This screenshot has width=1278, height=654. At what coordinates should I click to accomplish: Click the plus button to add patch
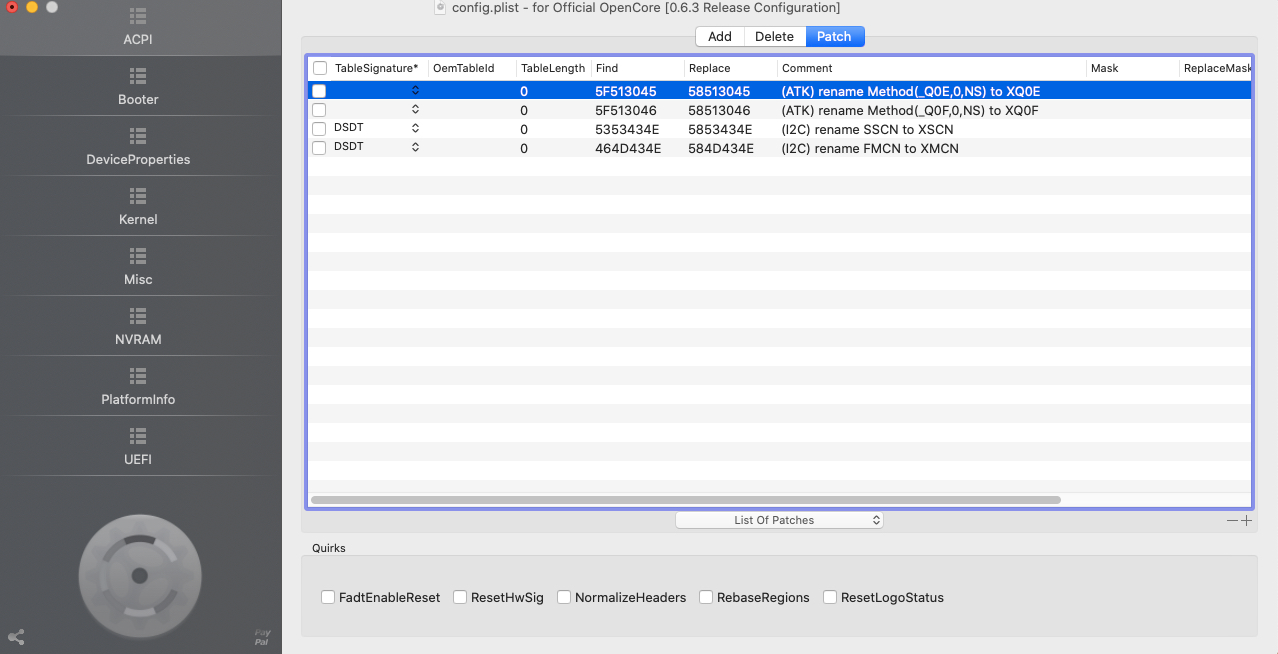click(1246, 520)
